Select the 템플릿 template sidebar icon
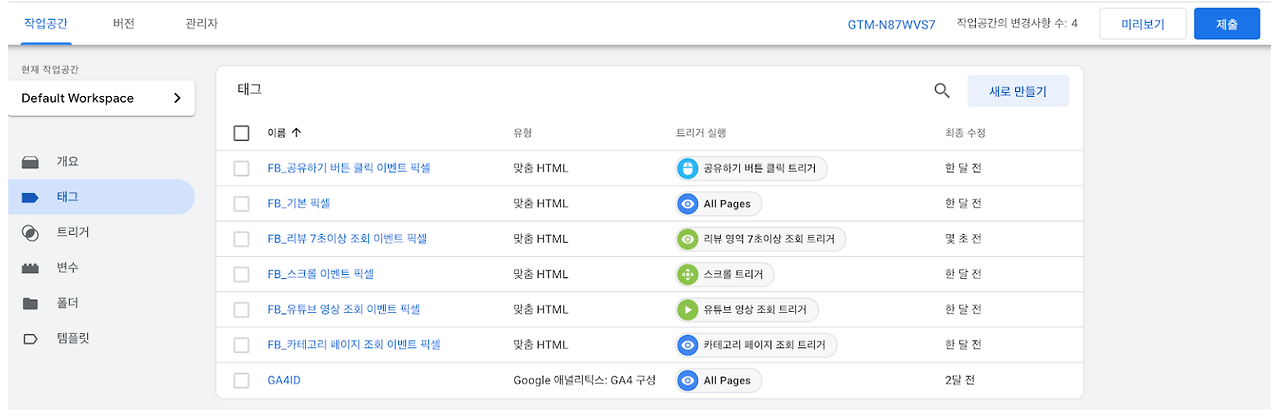The image size is (1280, 417). 30,339
